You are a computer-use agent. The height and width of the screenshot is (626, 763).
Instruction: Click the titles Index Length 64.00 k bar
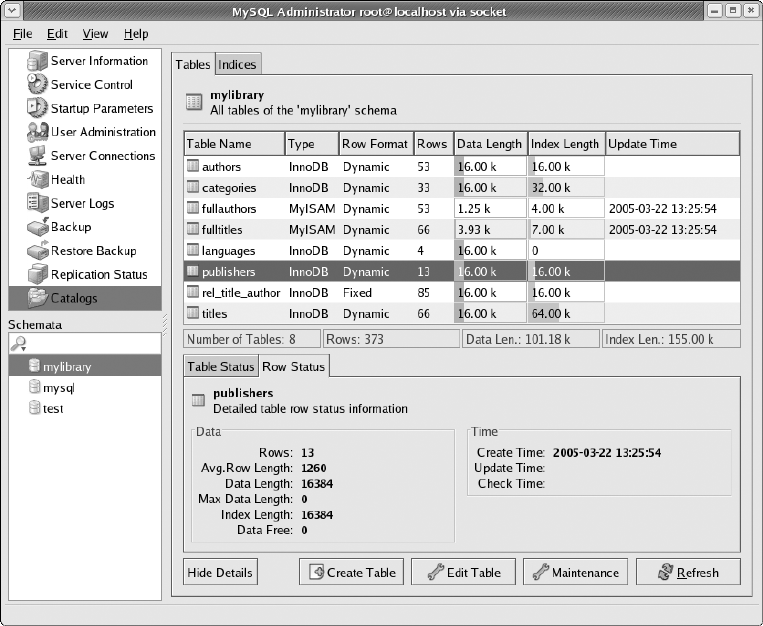point(566,313)
